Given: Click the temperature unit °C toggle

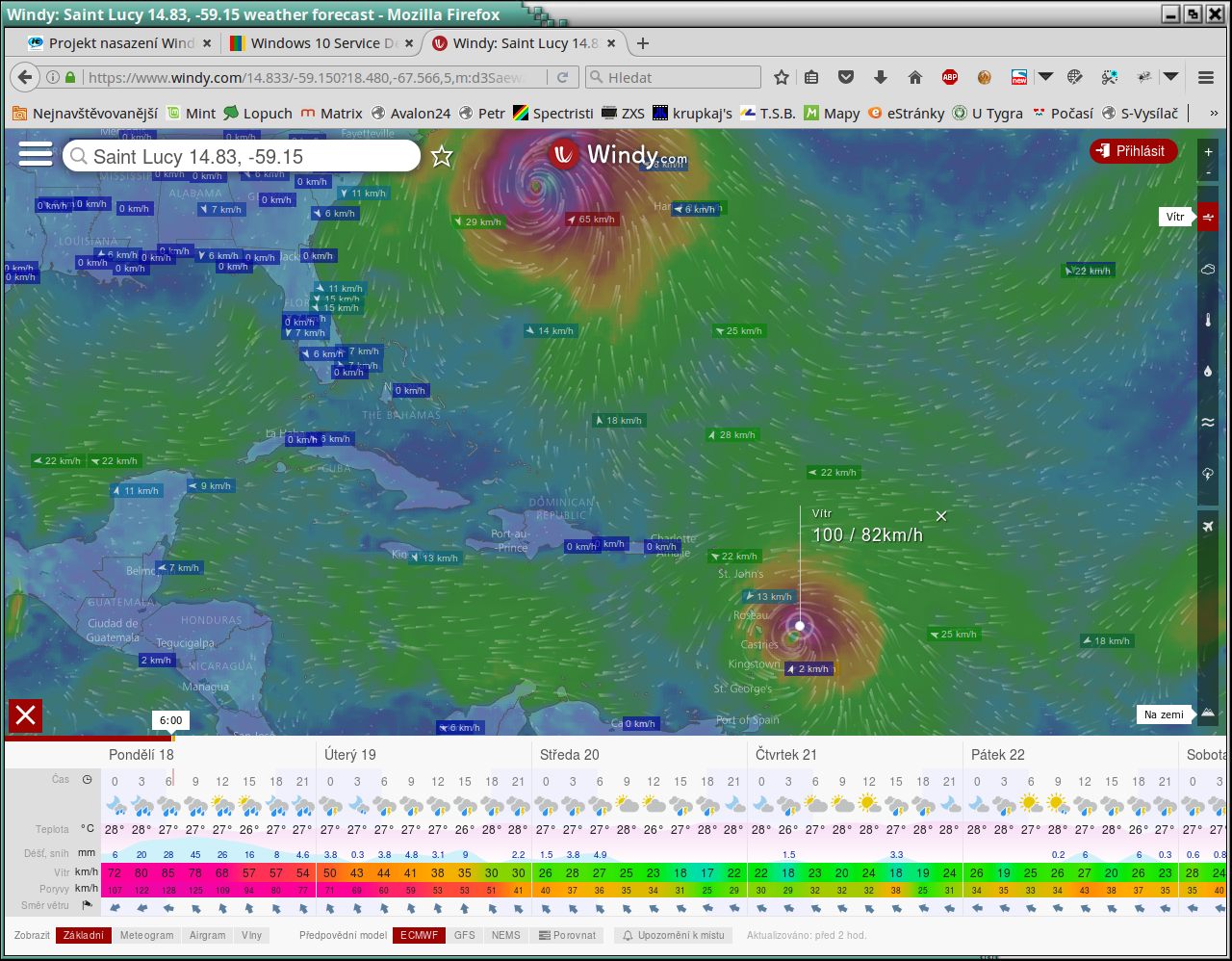Looking at the screenshot, I should 87,828.
